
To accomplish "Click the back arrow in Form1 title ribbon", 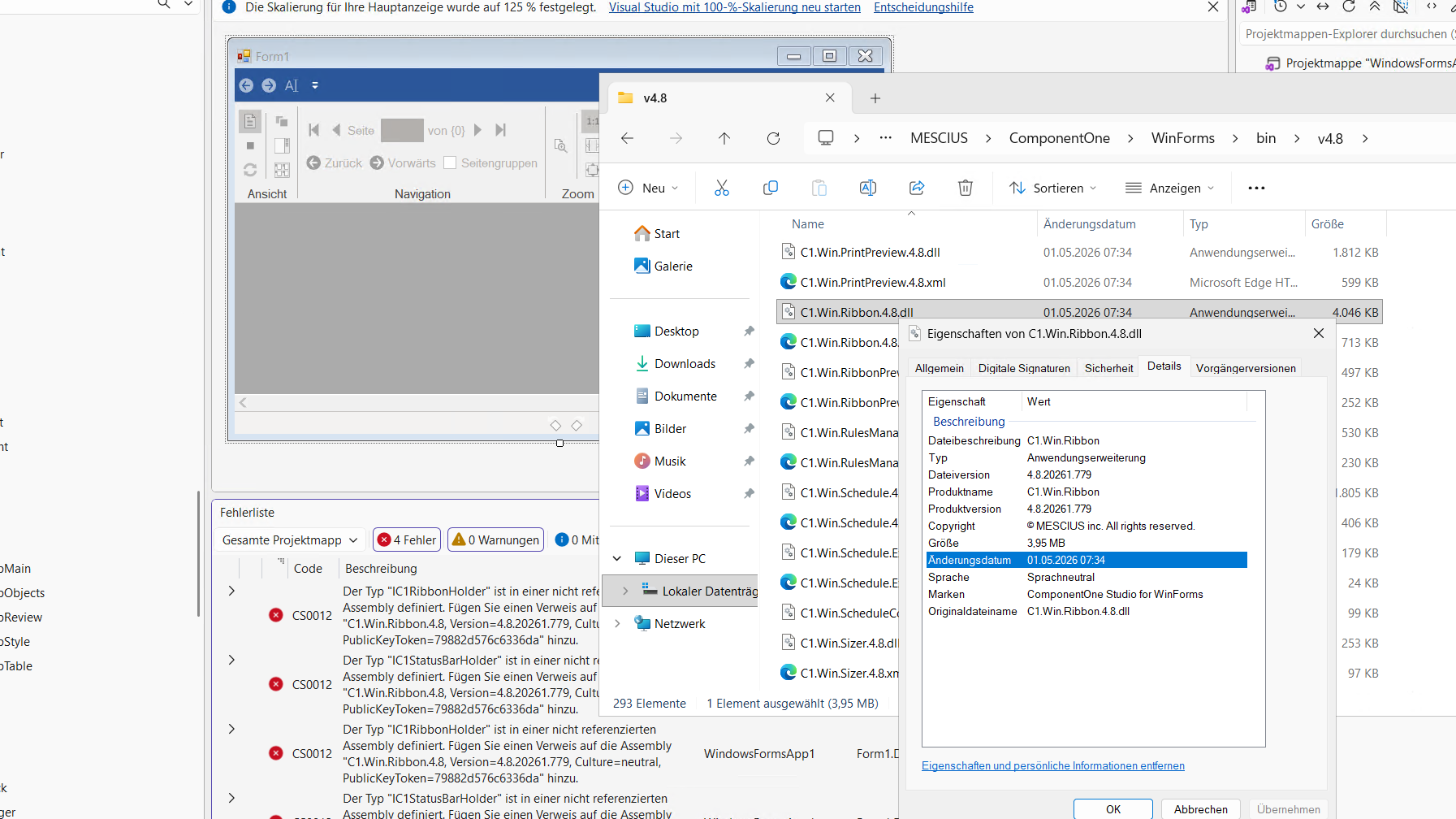I will click(246, 85).
